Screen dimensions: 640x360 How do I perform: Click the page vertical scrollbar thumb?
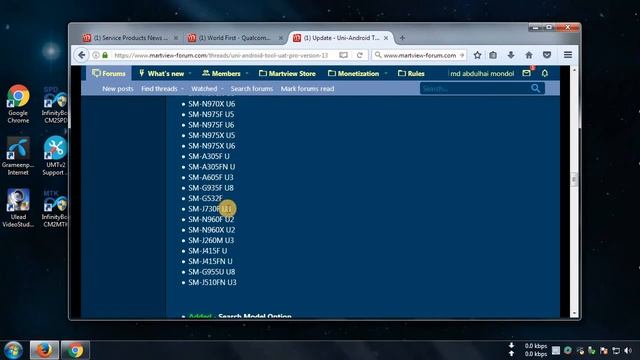[x=574, y=180]
